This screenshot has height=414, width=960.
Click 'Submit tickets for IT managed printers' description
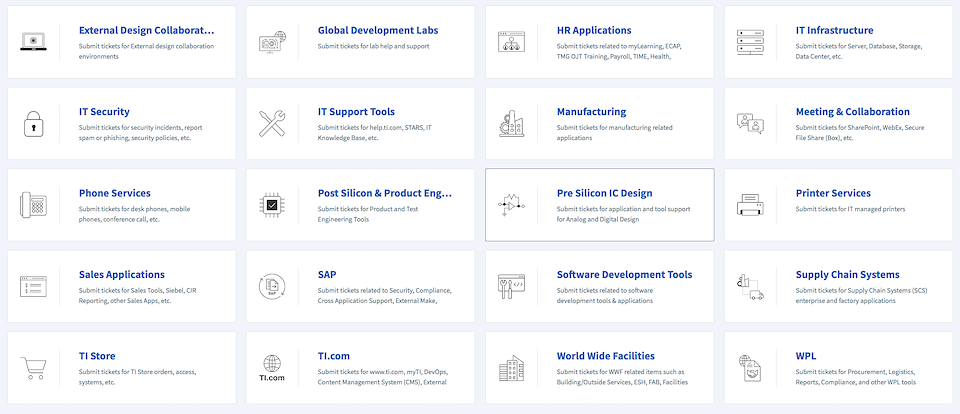click(x=850, y=209)
